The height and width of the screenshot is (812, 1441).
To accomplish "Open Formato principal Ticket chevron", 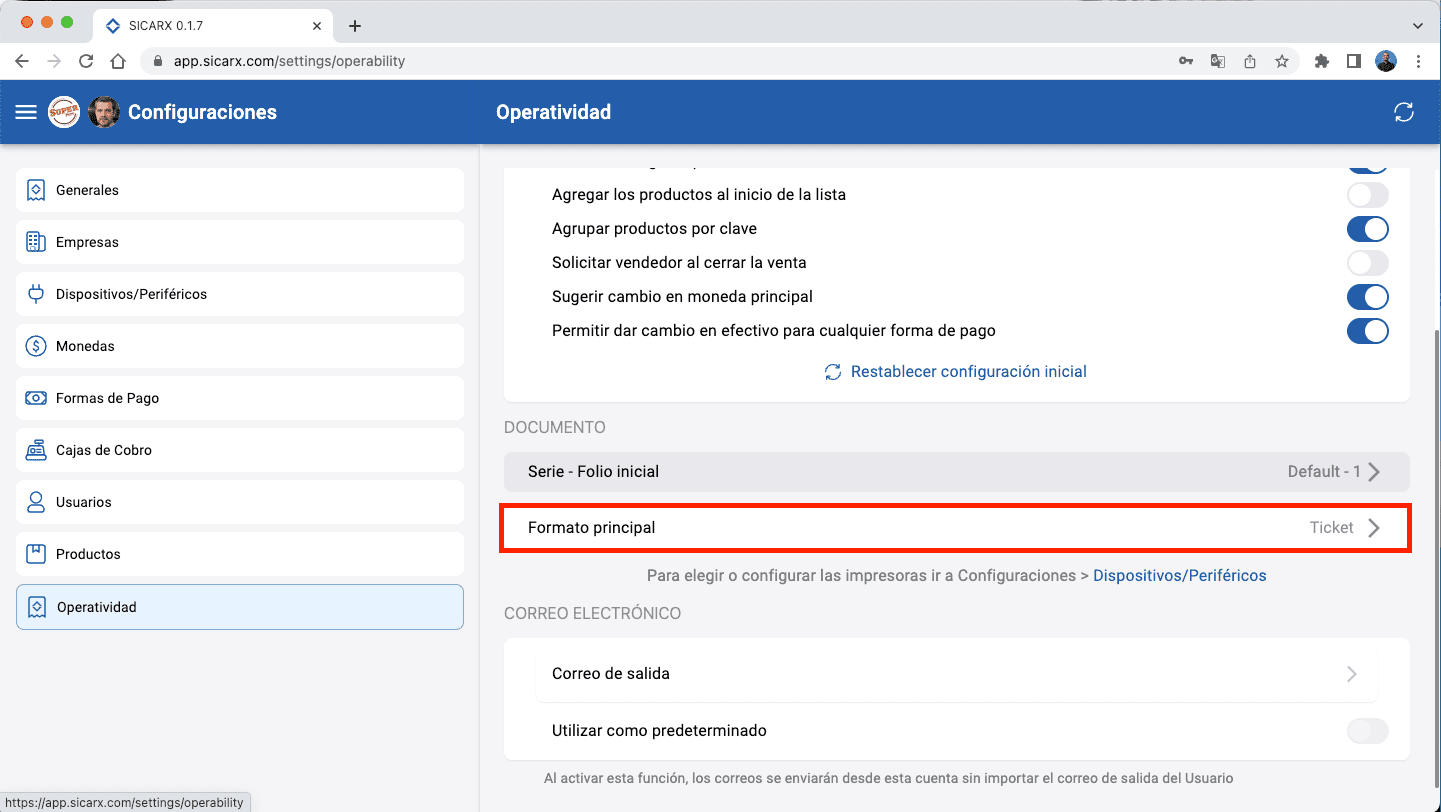I will tap(1374, 528).
